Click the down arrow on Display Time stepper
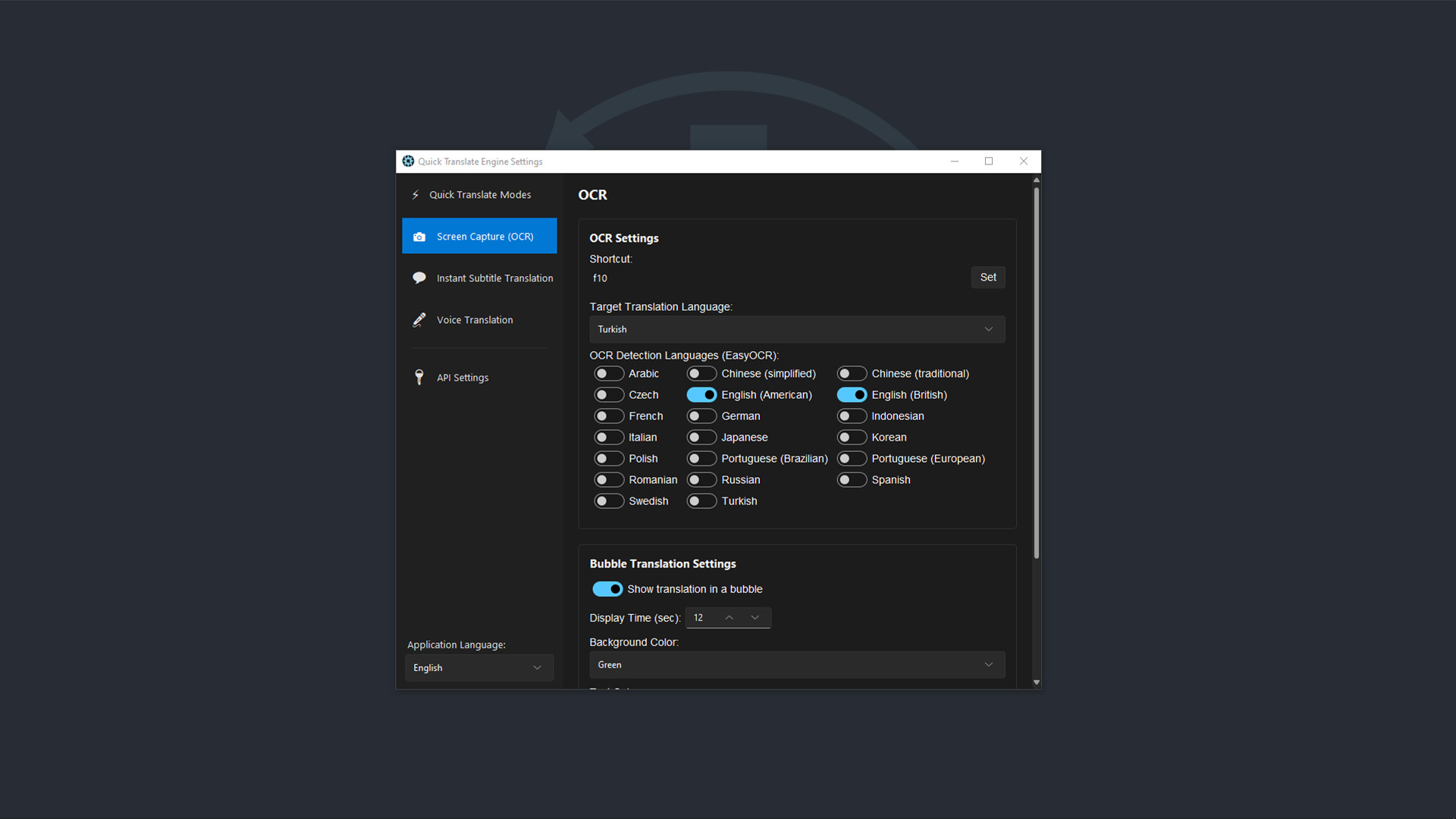 755,617
